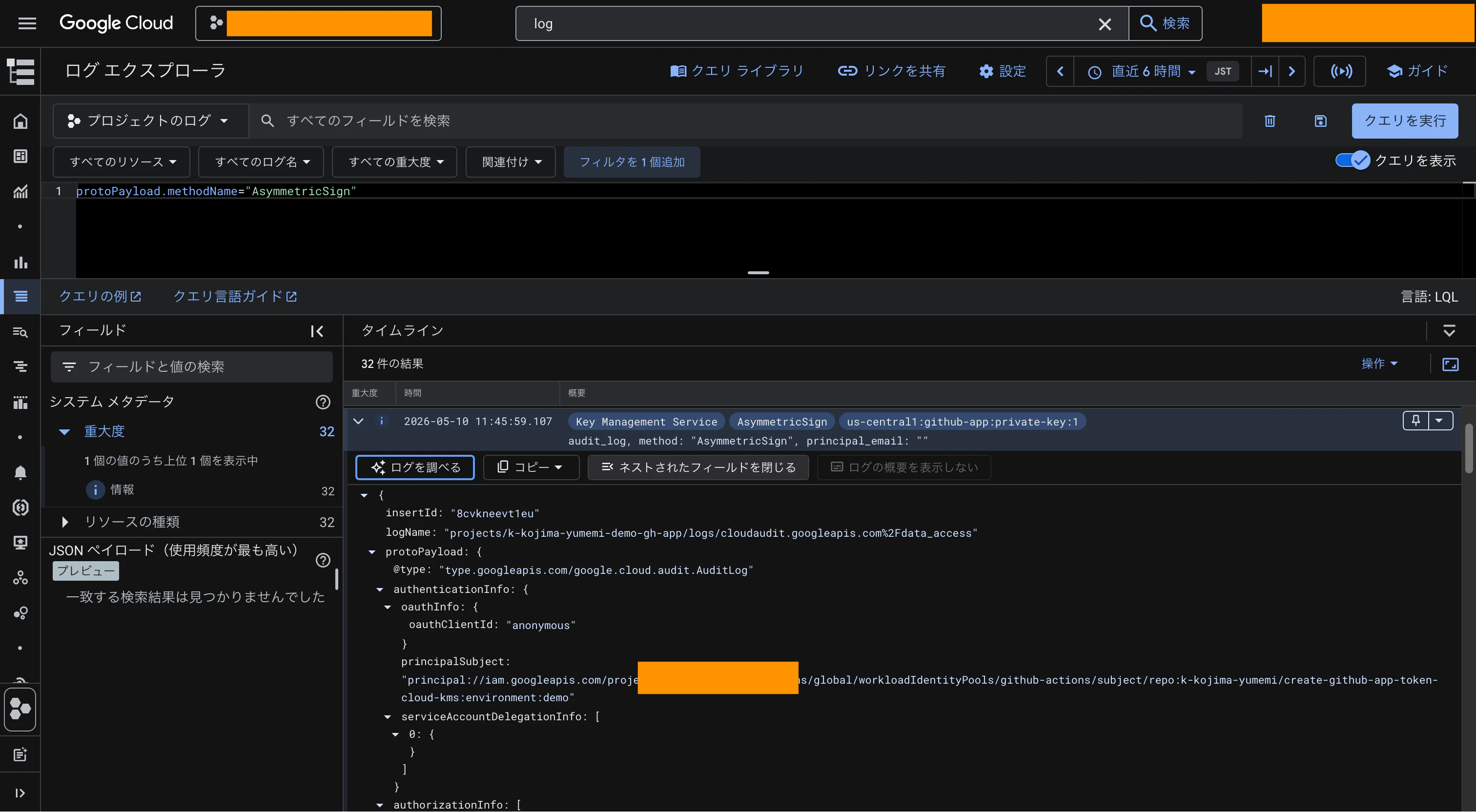Select the Logs Explorer list icon in sidebar
Image resolution: width=1476 pixels, height=812 pixels.
pyautogui.click(x=20, y=296)
